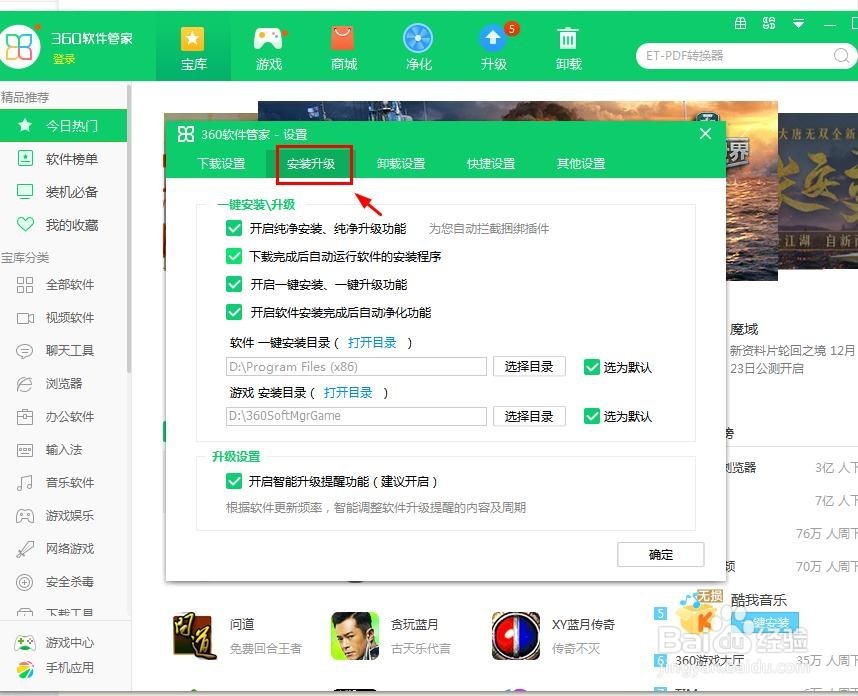Close the 设置 dialog
The image size is (858, 696).
[x=705, y=134]
